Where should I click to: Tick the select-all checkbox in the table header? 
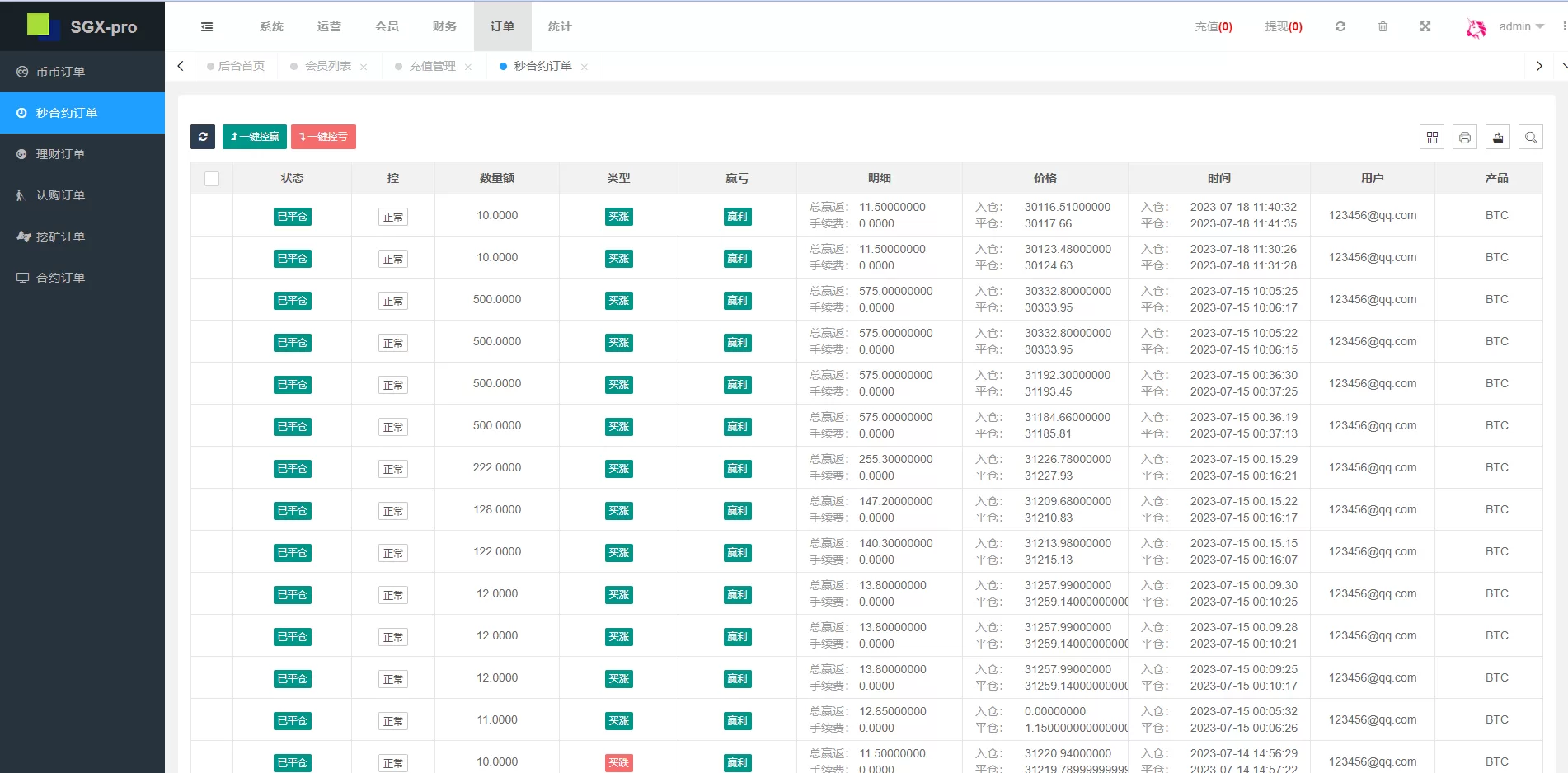tap(212, 179)
